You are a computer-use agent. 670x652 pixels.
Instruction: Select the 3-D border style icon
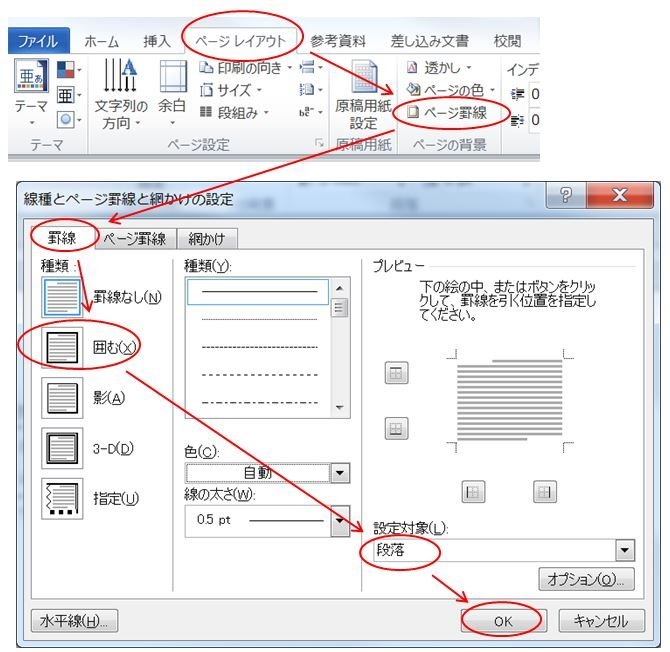click(x=60, y=448)
